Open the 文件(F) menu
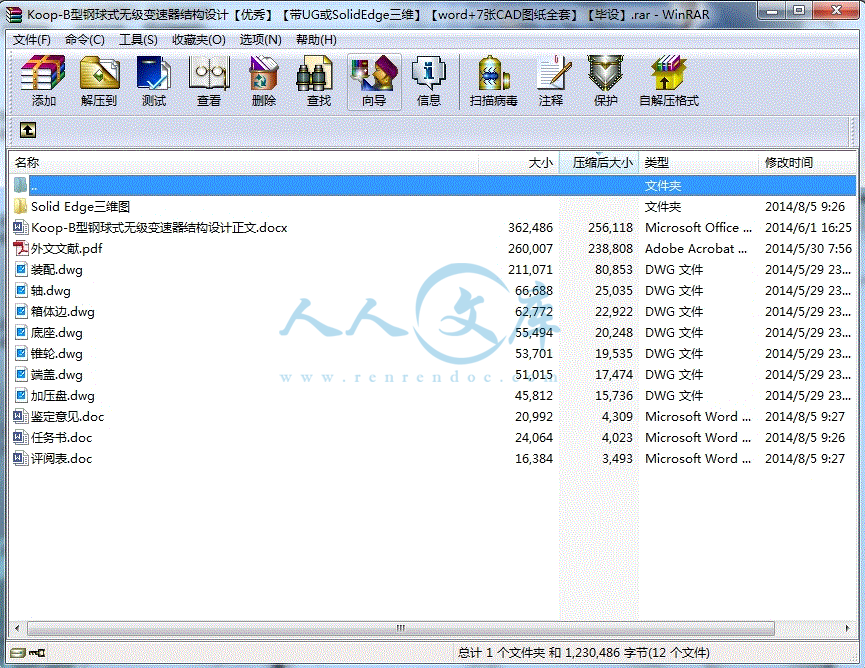 pyautogui.click(x=31, y=40)
